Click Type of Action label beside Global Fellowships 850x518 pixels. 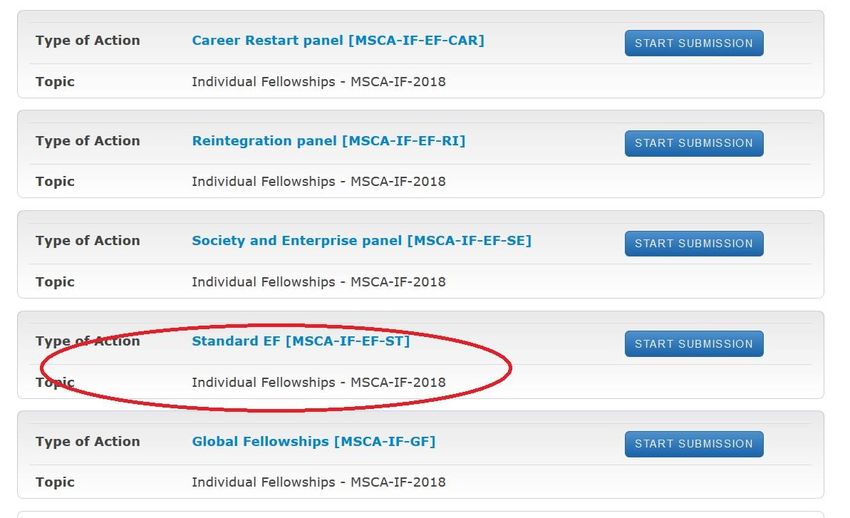(x=88, y=441)
